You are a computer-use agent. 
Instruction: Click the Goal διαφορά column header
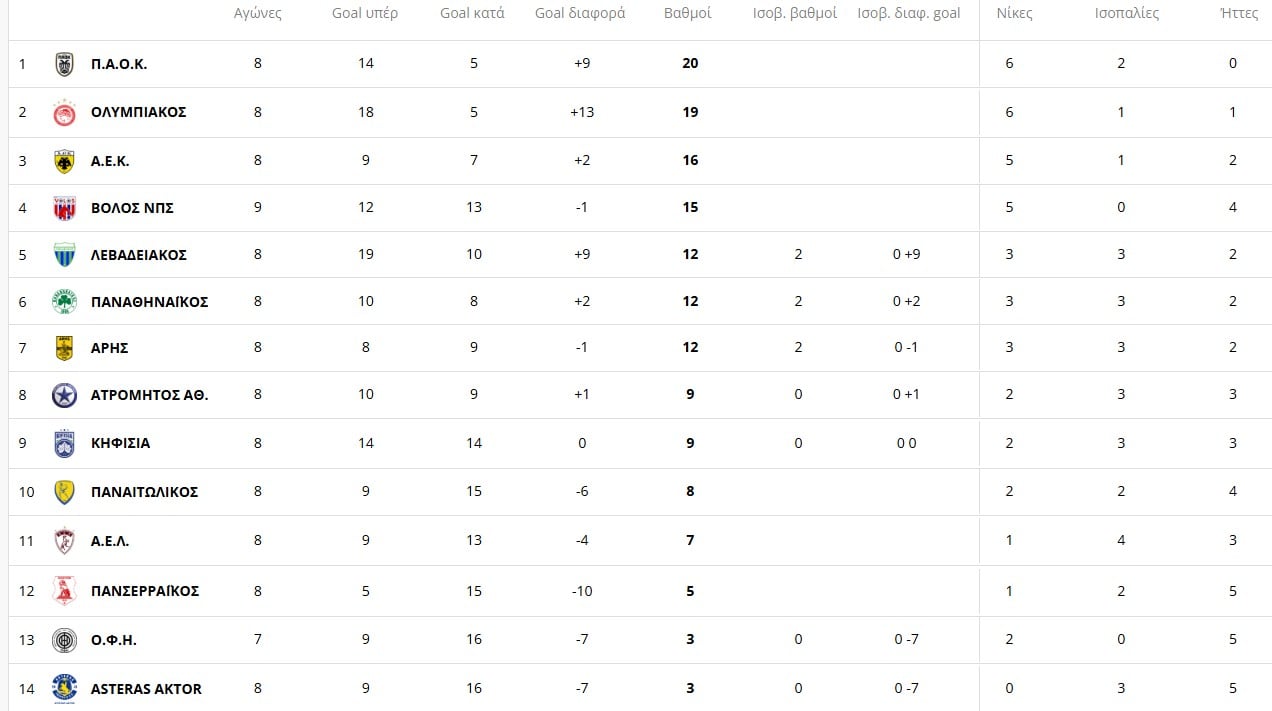pyautogui.click(x=580, y=14)
